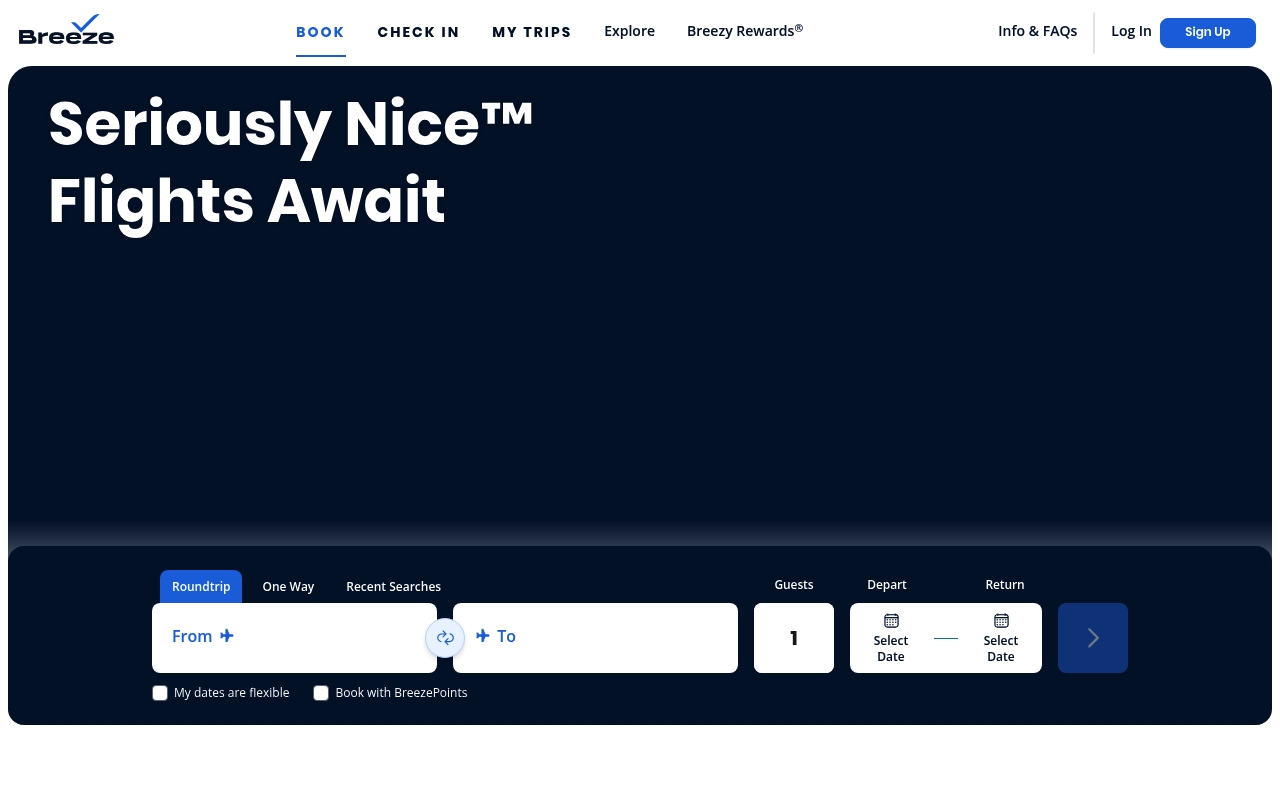The height and width of the screenshot is (800, 1280).
Task: Click the Return calendar icon
Action: click(x=1001, y=621)
